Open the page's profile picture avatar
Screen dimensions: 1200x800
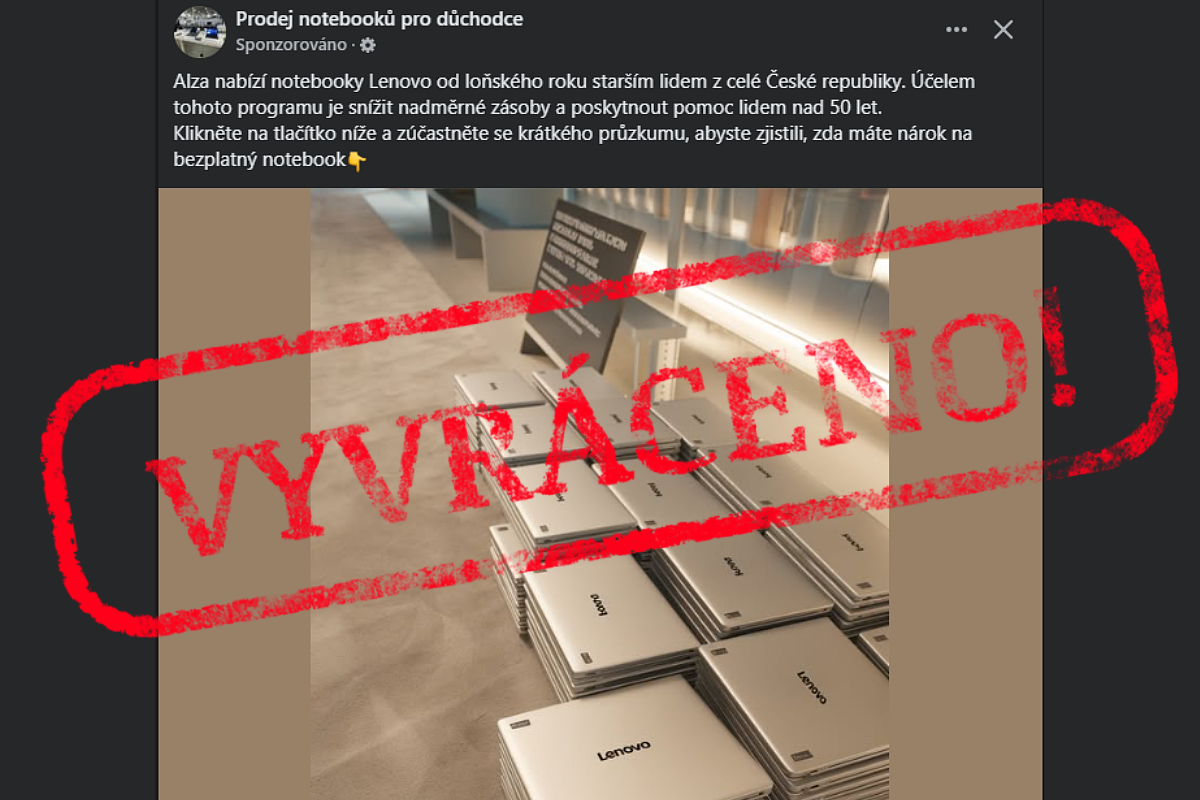pyautogui.click(x=200, y=31)
